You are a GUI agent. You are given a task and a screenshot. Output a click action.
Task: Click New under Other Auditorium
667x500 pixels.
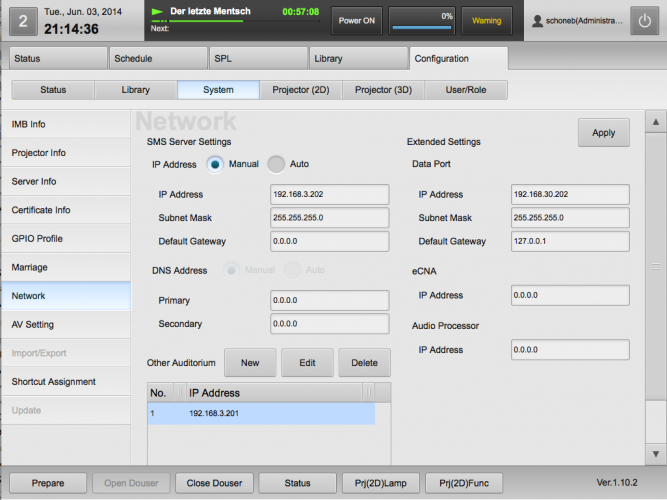point(250,362)
